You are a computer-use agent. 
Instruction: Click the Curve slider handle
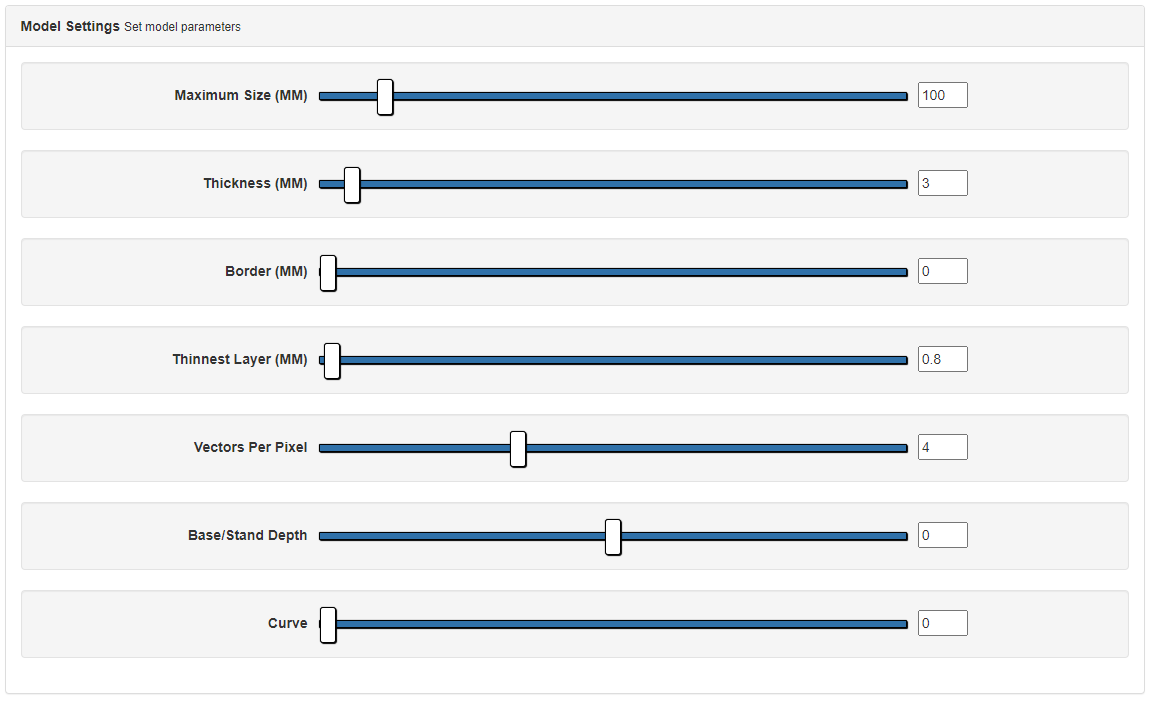coord(328,625)
